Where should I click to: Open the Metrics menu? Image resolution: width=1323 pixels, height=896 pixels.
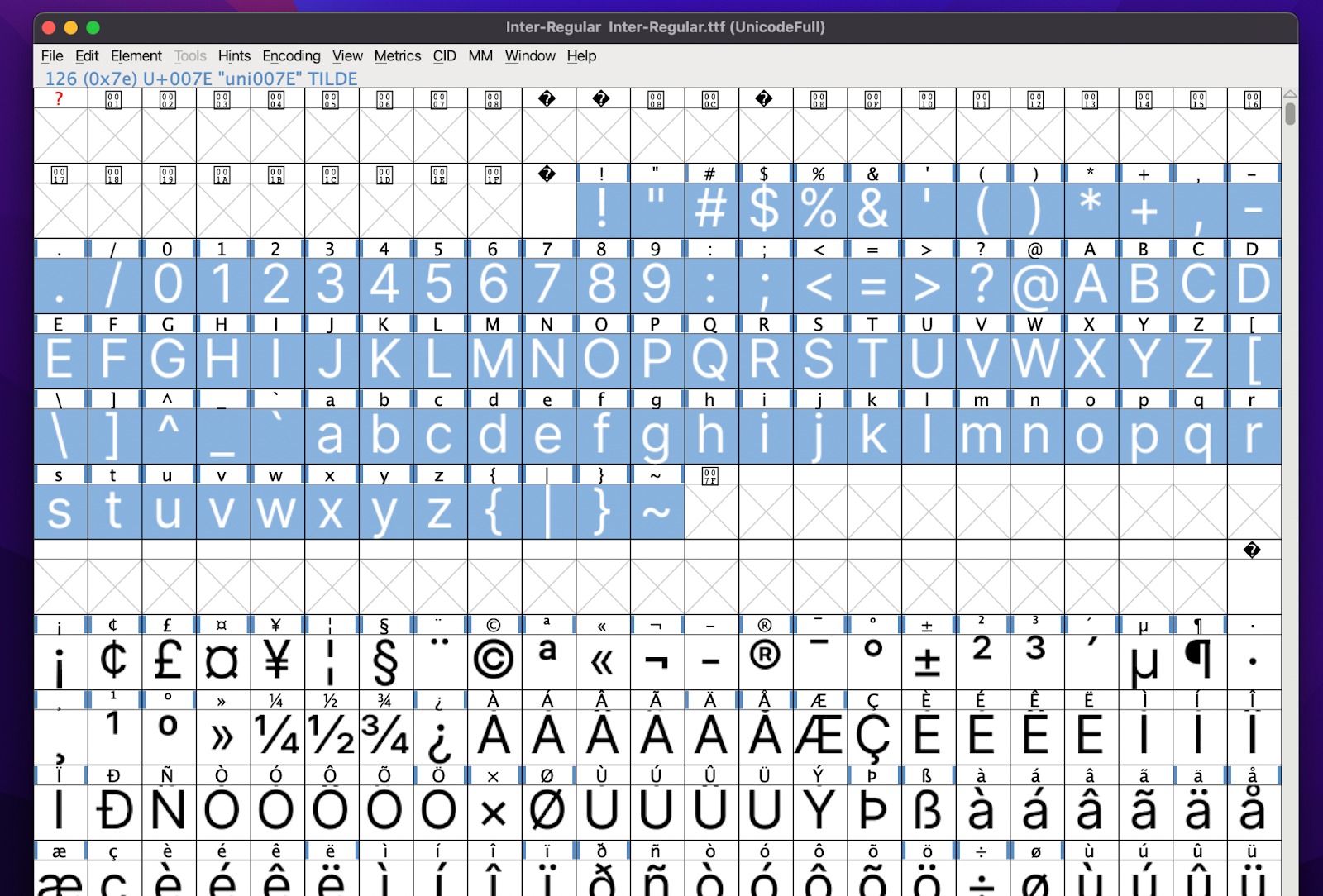[x=398, y=55]
